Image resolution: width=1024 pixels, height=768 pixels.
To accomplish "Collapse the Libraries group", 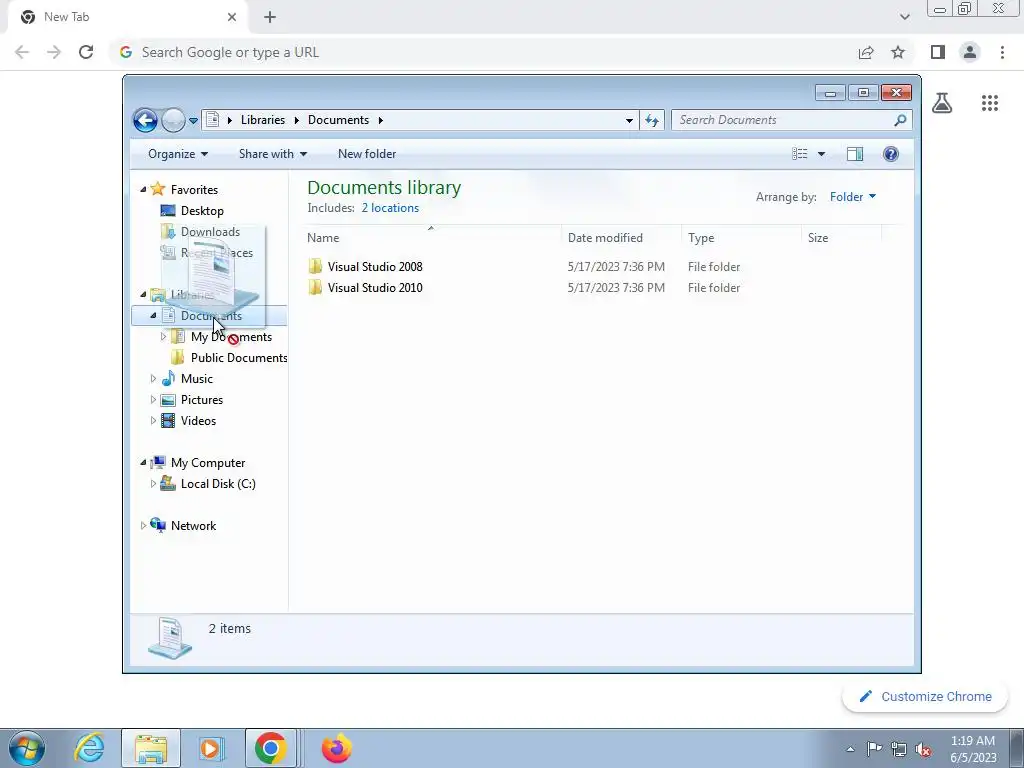I will tap(143, 295).
